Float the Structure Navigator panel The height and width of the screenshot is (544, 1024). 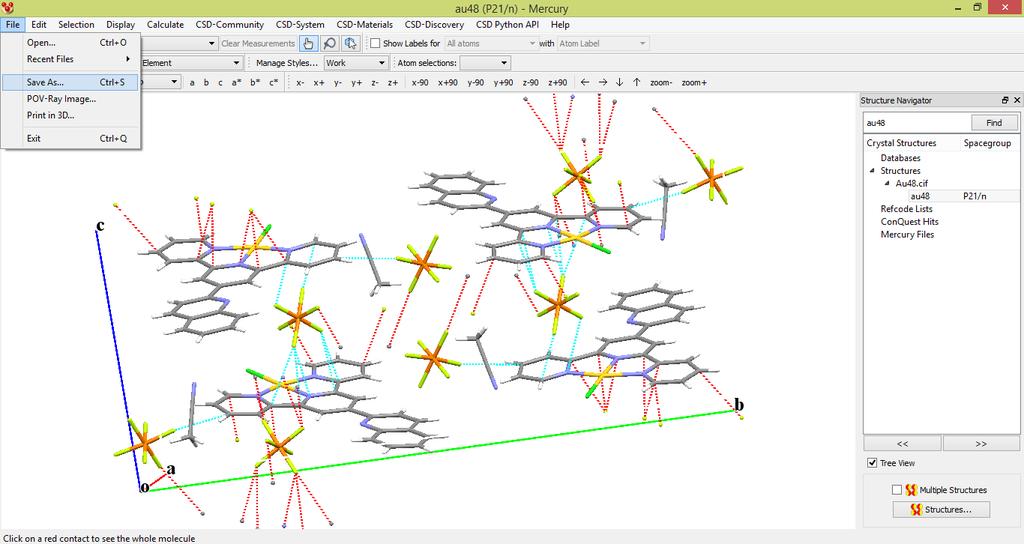(x=1005, y=100)
